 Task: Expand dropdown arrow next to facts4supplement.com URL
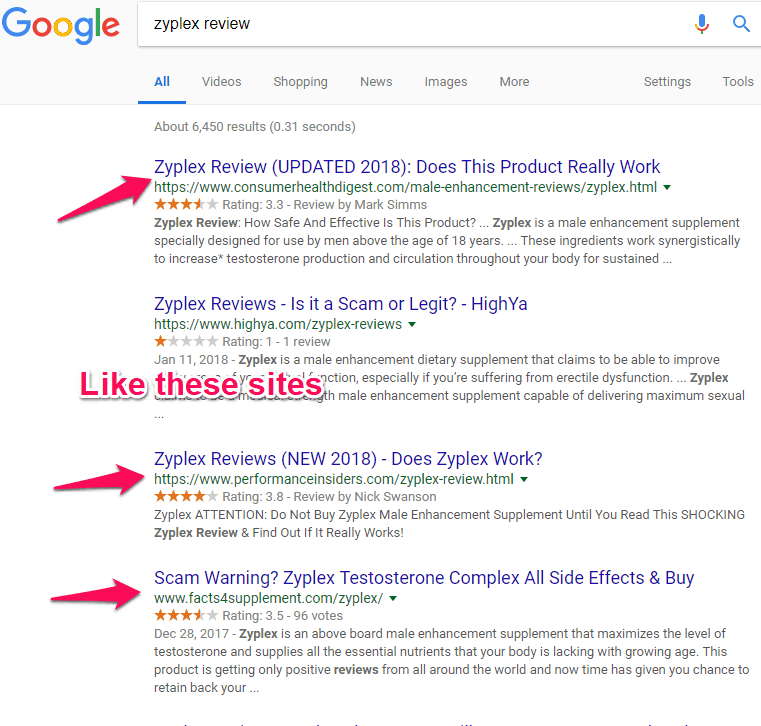click(x=393, y=598)
